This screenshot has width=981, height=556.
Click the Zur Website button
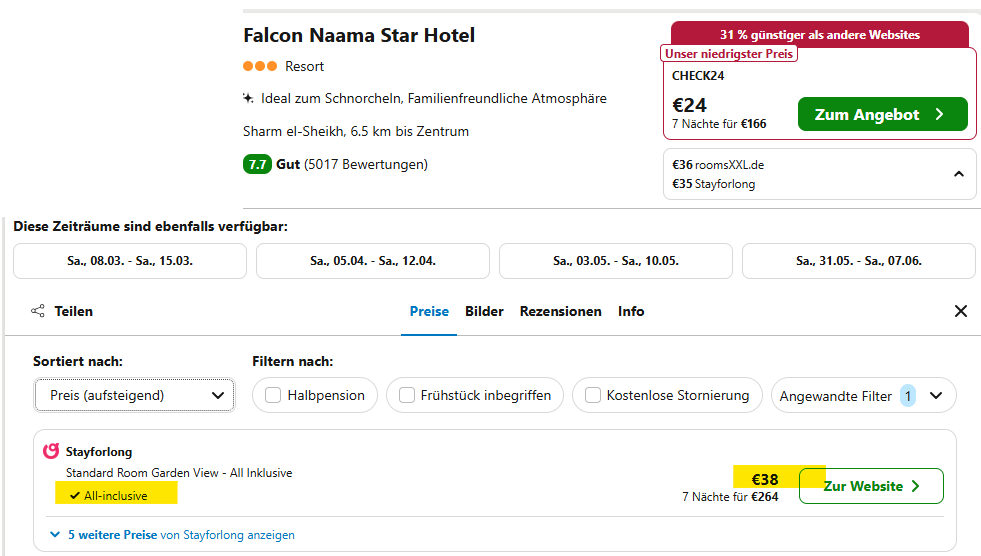(872, 486)
